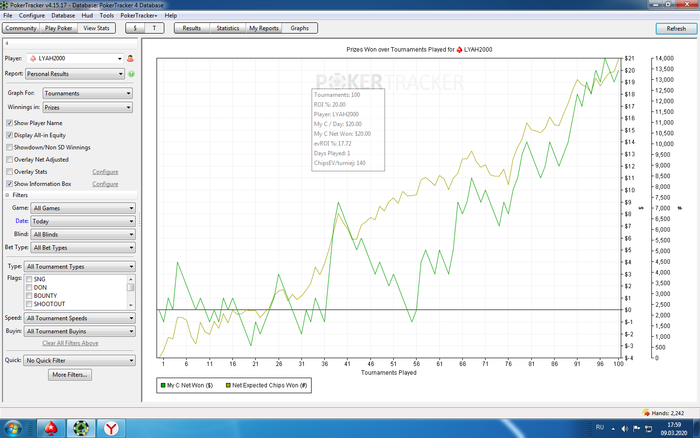Open the Player dropdown
Viewport: 700px width, 438px height.
tap(75, 58)
